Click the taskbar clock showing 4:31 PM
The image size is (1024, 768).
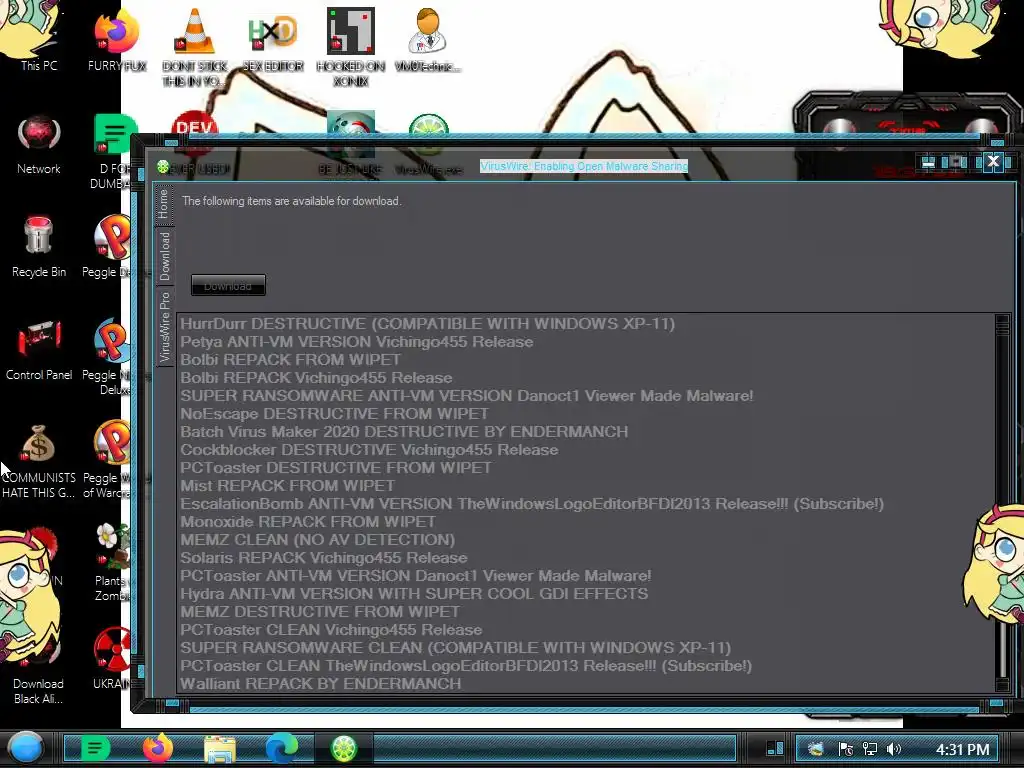963,750
